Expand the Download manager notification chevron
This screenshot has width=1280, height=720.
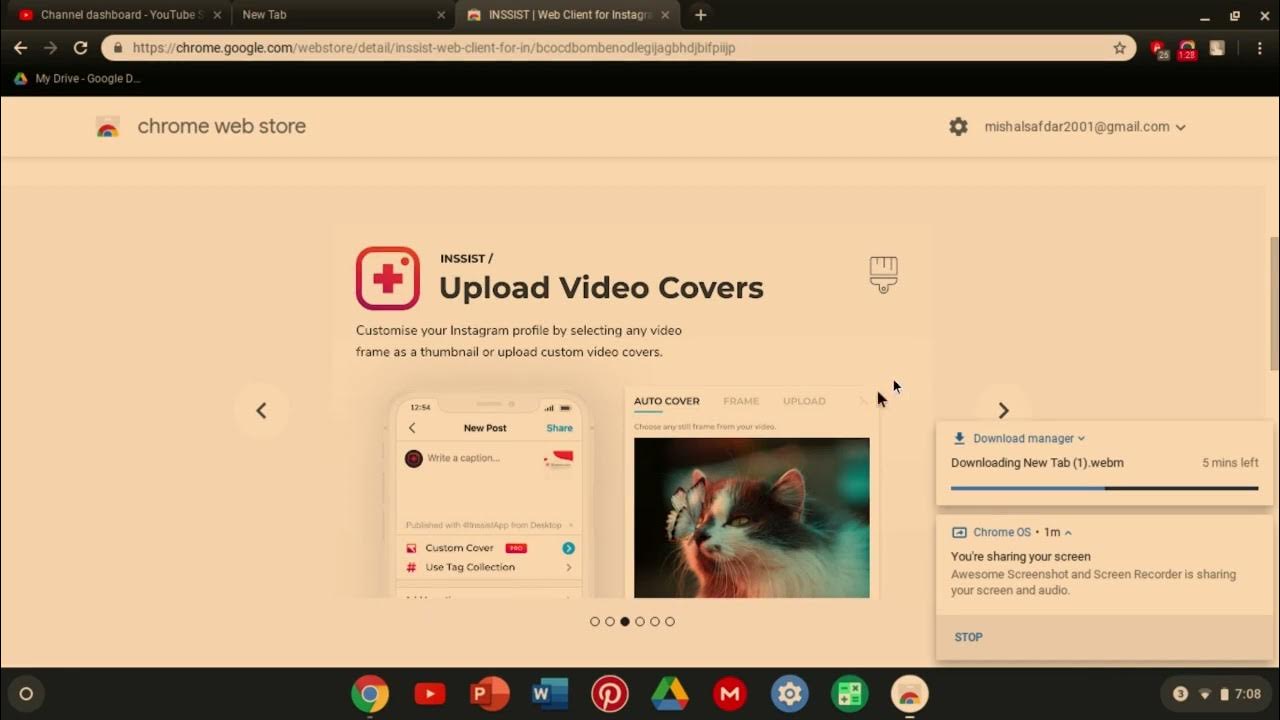(x=1081, y=438)
